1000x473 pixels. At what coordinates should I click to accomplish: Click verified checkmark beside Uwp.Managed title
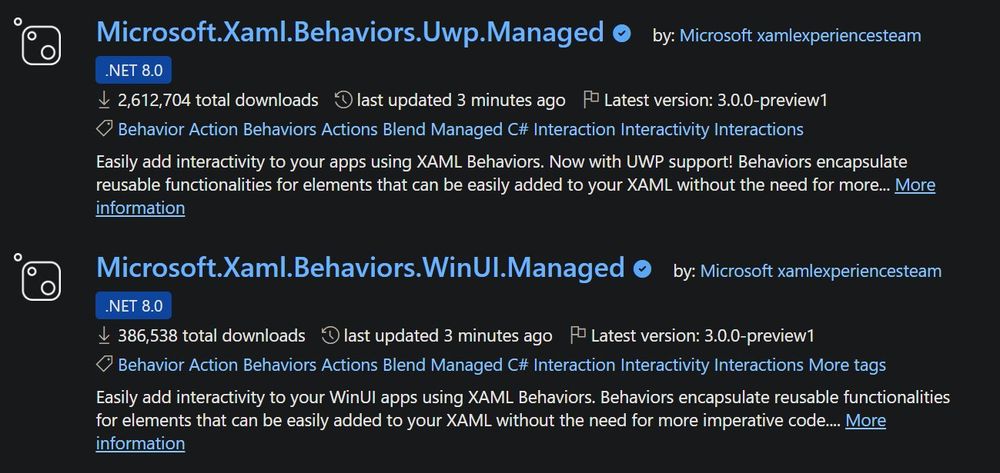(622, 33)
